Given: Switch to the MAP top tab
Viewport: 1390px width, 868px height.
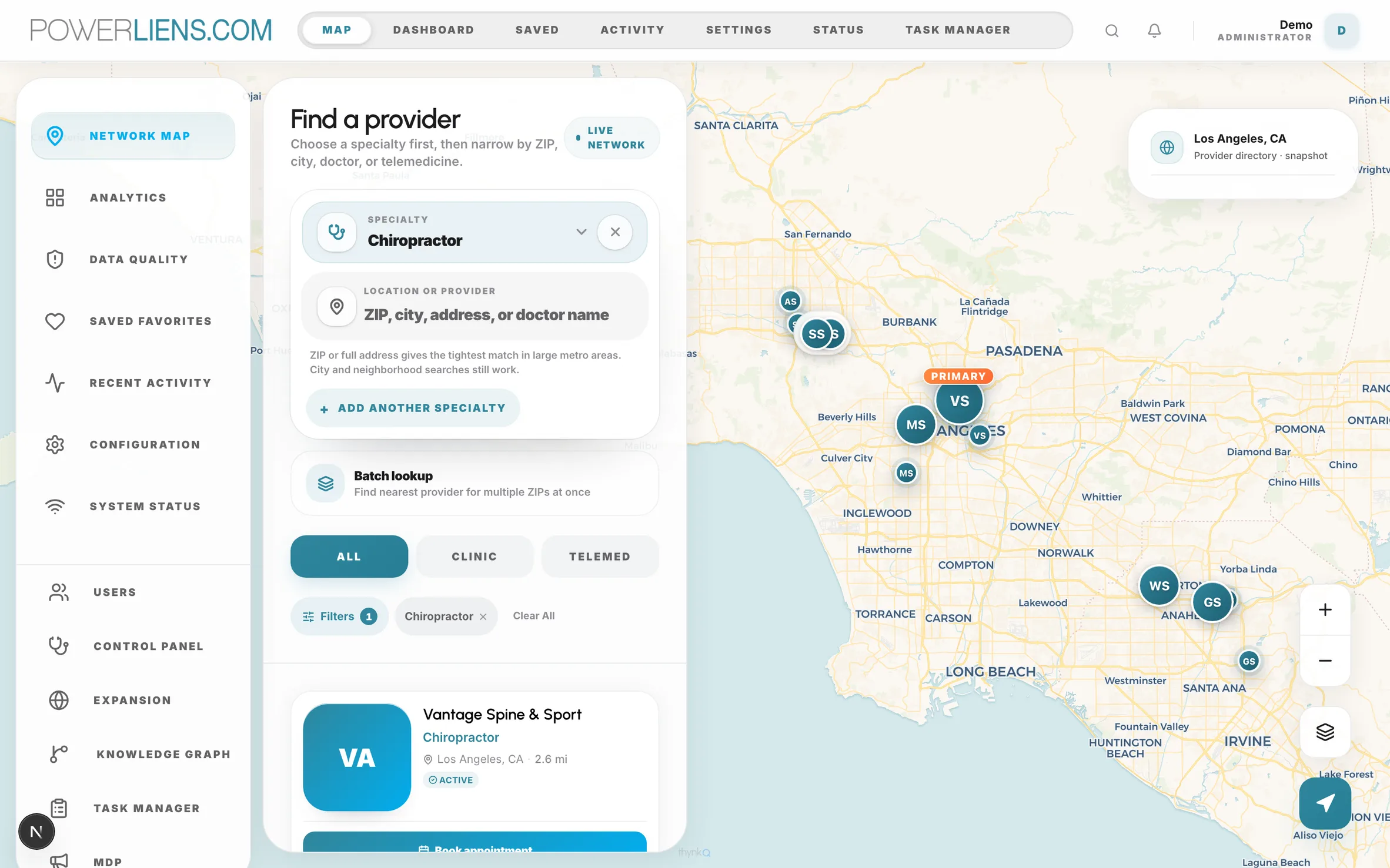Looking at the screenshot, I should click(x=336, y=30).
